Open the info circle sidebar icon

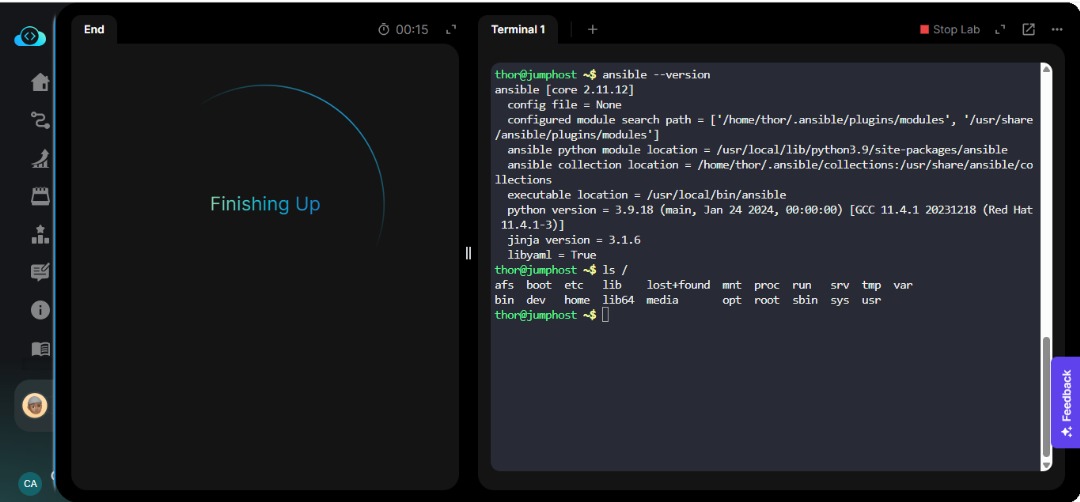pyautogui.click(x=40, y=310)
